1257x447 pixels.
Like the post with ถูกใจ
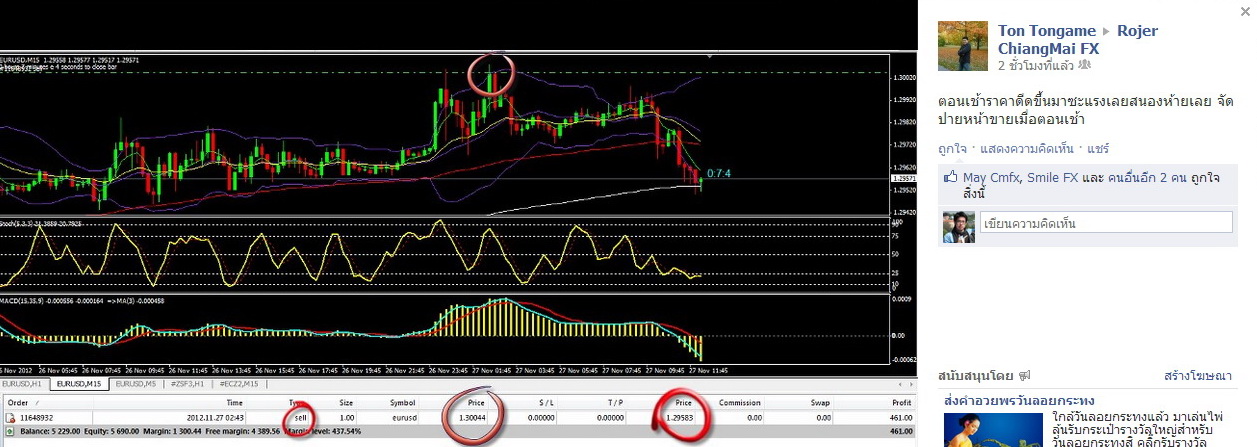(x=952, y=148)
